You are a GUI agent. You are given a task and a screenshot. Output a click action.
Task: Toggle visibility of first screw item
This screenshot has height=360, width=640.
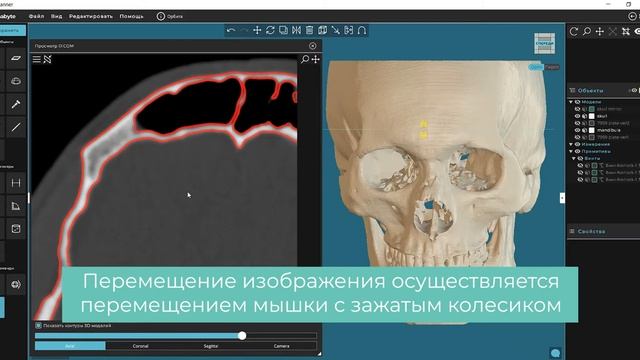coord(580,166)
